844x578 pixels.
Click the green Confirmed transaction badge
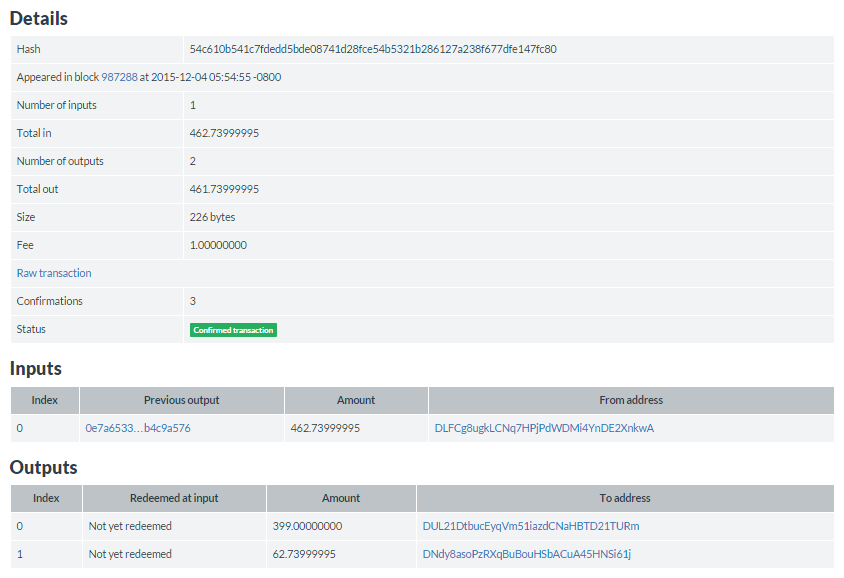tap(233, 330)
